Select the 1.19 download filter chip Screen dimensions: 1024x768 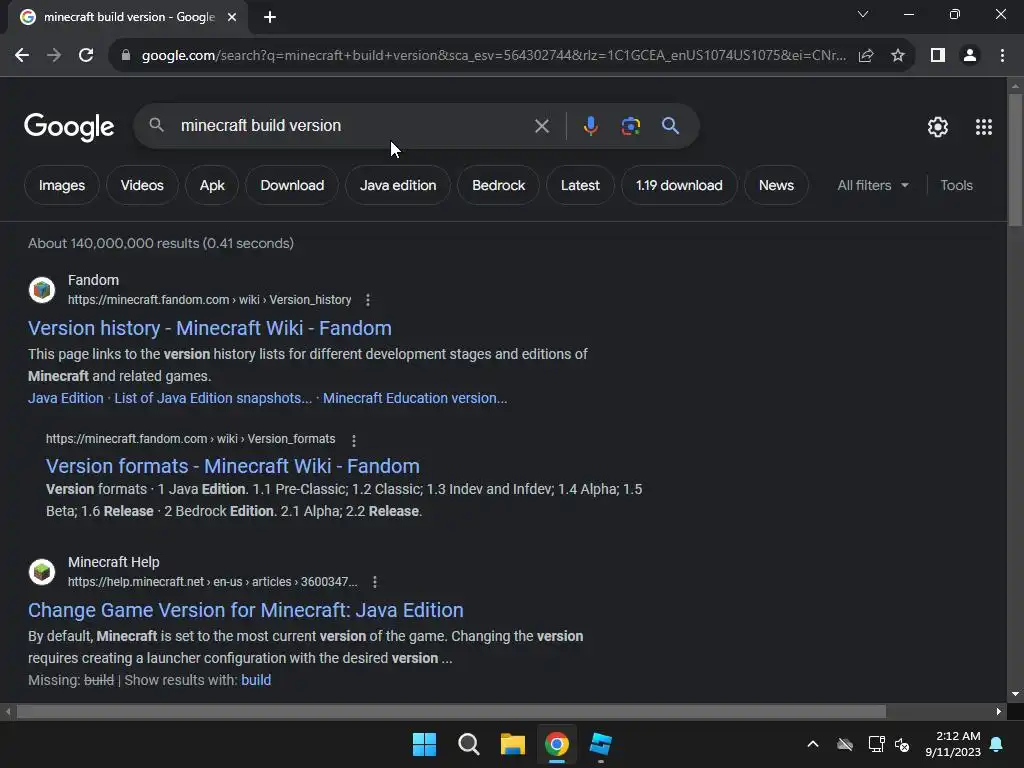pyautogui.click(x=679, y=185)
